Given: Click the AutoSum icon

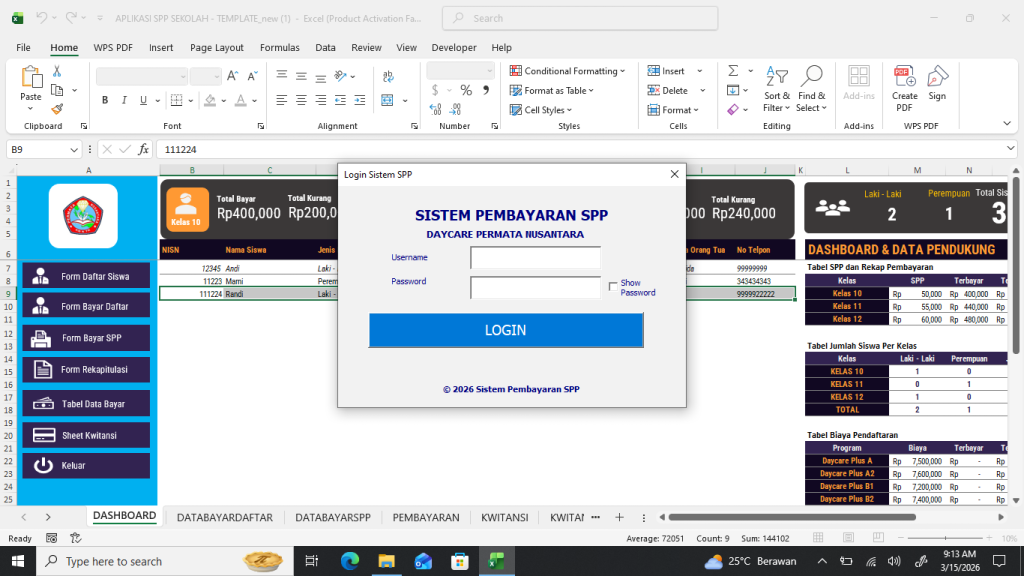Looking at the screenshot, I should click(x=733, y=69).
